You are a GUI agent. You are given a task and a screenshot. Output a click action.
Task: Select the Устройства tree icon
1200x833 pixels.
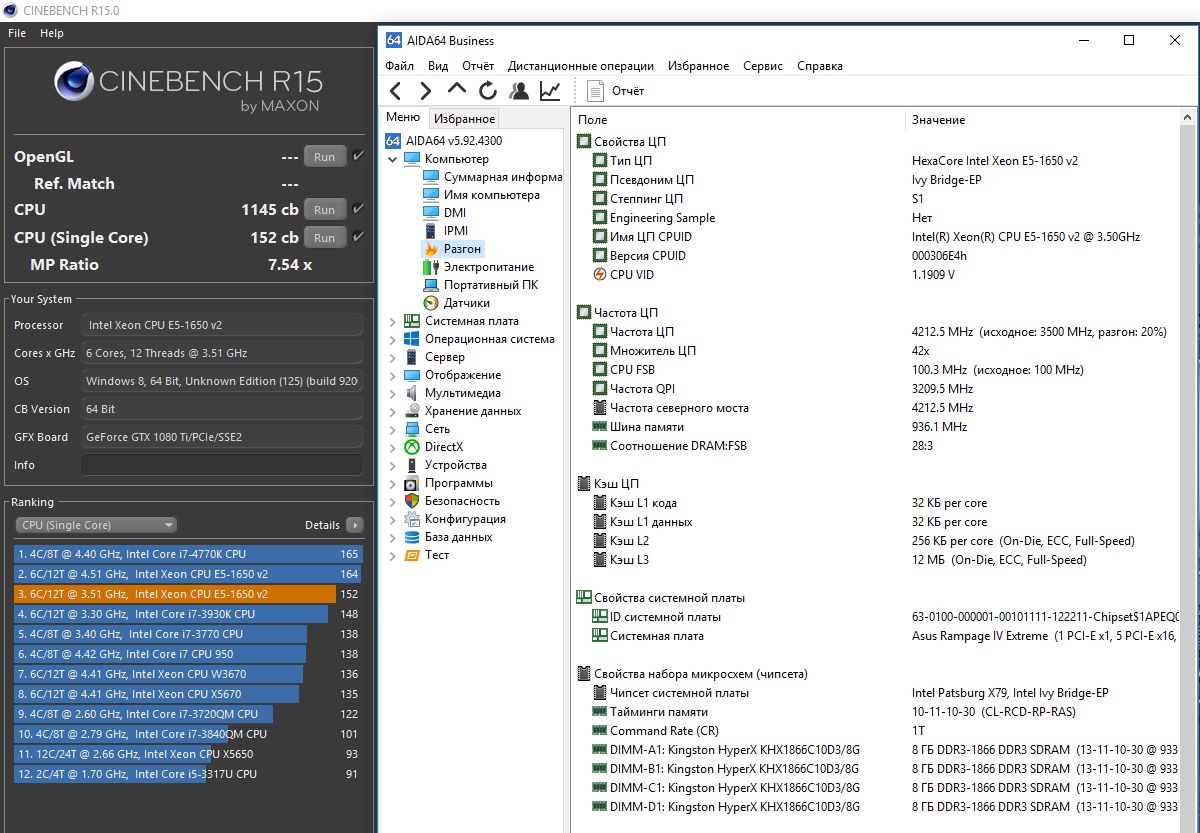411,465
